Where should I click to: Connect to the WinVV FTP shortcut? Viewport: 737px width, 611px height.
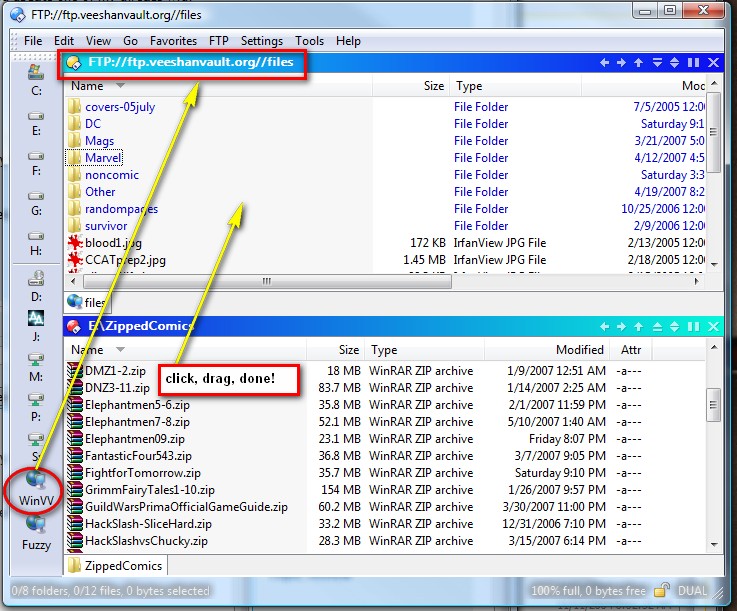(x=36, y=489)
